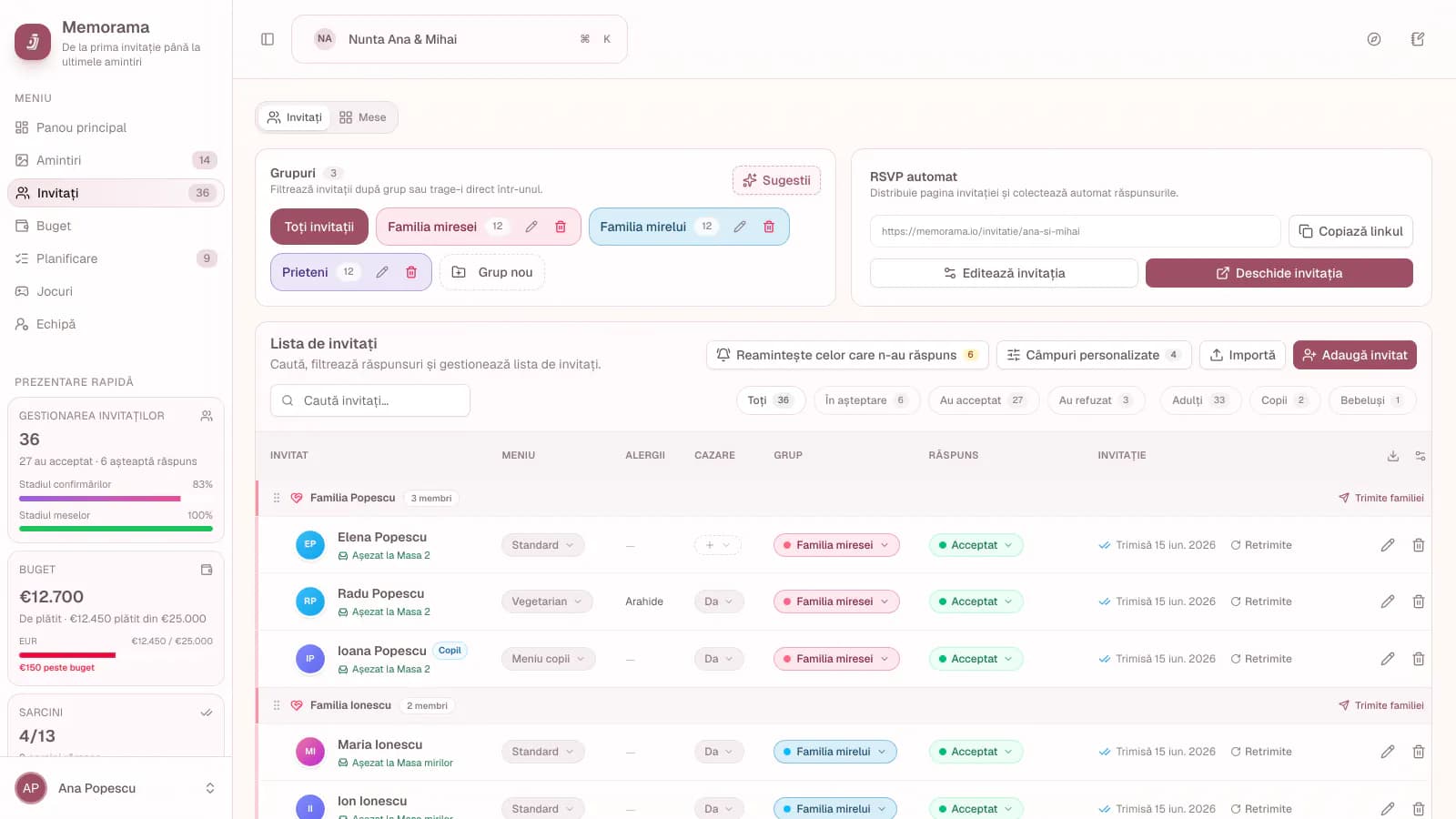Edit the Prieteni group name

pos(382,272)
